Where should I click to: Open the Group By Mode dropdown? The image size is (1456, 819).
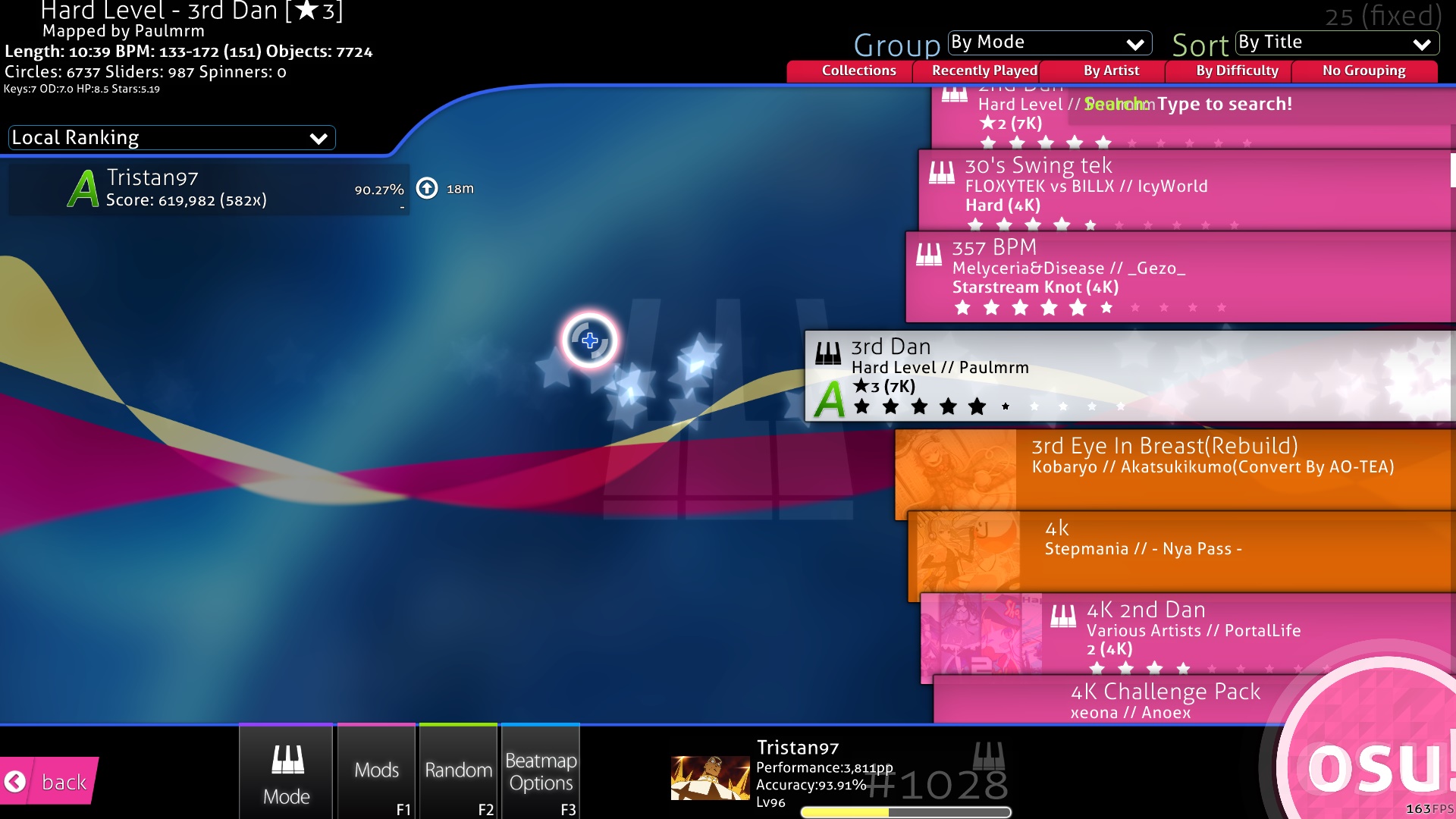click(x=1050, y=42)
